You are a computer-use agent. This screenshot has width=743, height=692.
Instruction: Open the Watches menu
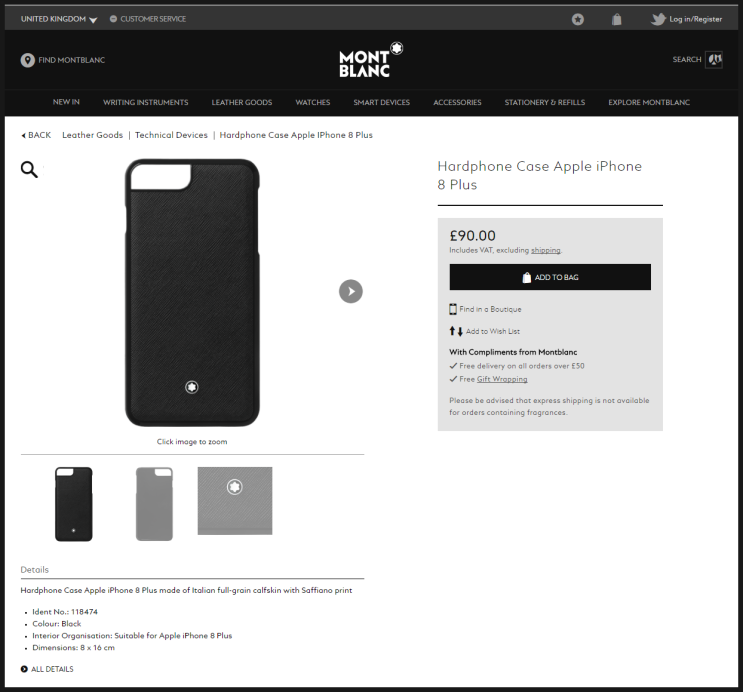tap(312, 102)
